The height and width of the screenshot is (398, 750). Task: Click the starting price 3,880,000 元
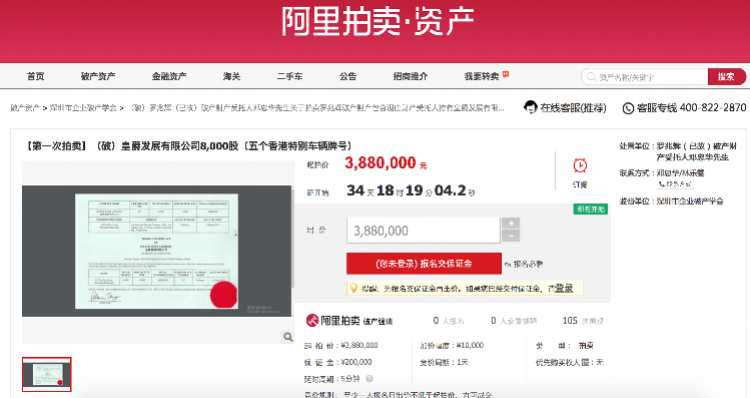click(x=386, y=163)
